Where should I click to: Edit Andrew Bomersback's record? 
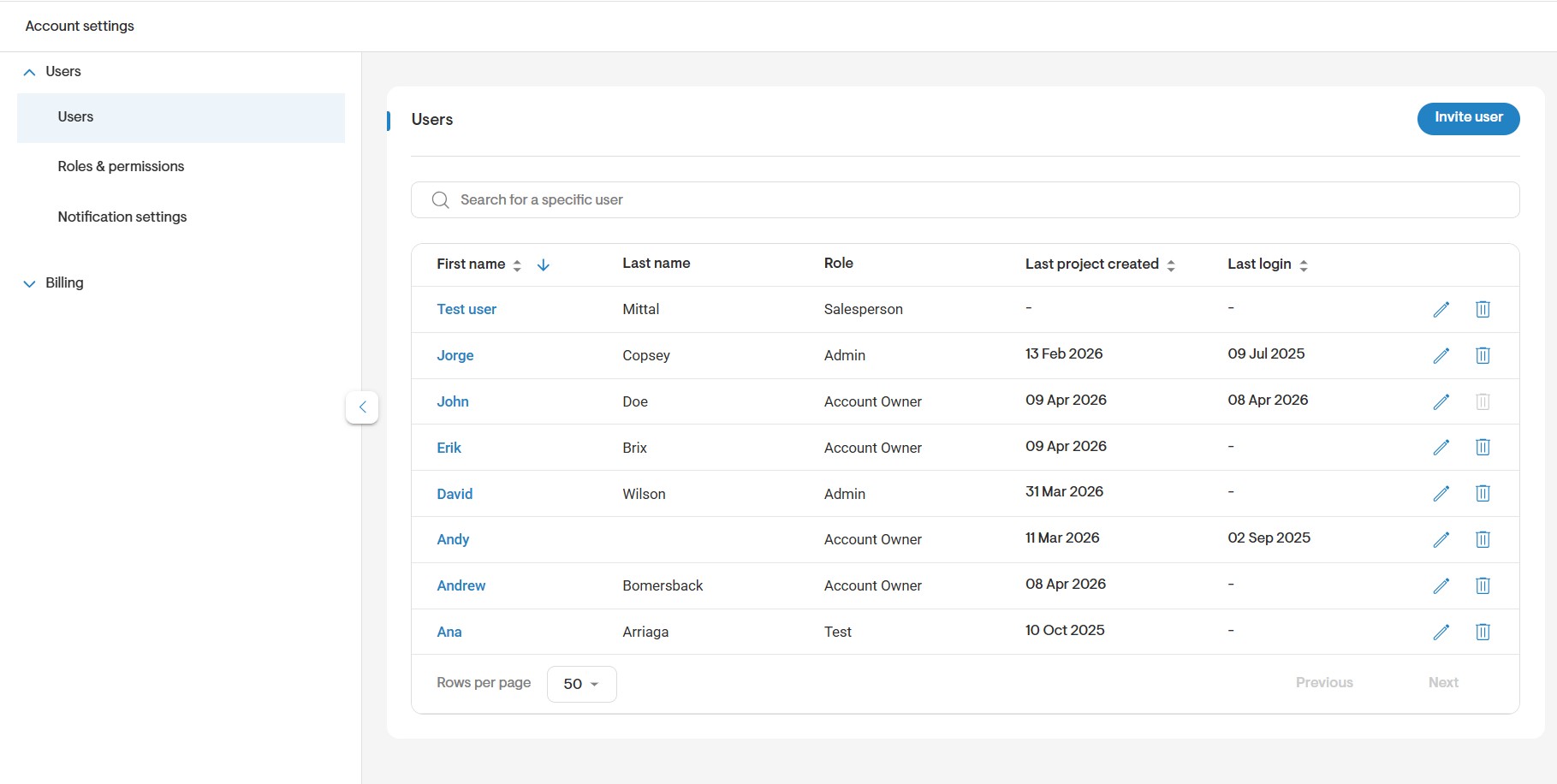[x=1441, y=585]
